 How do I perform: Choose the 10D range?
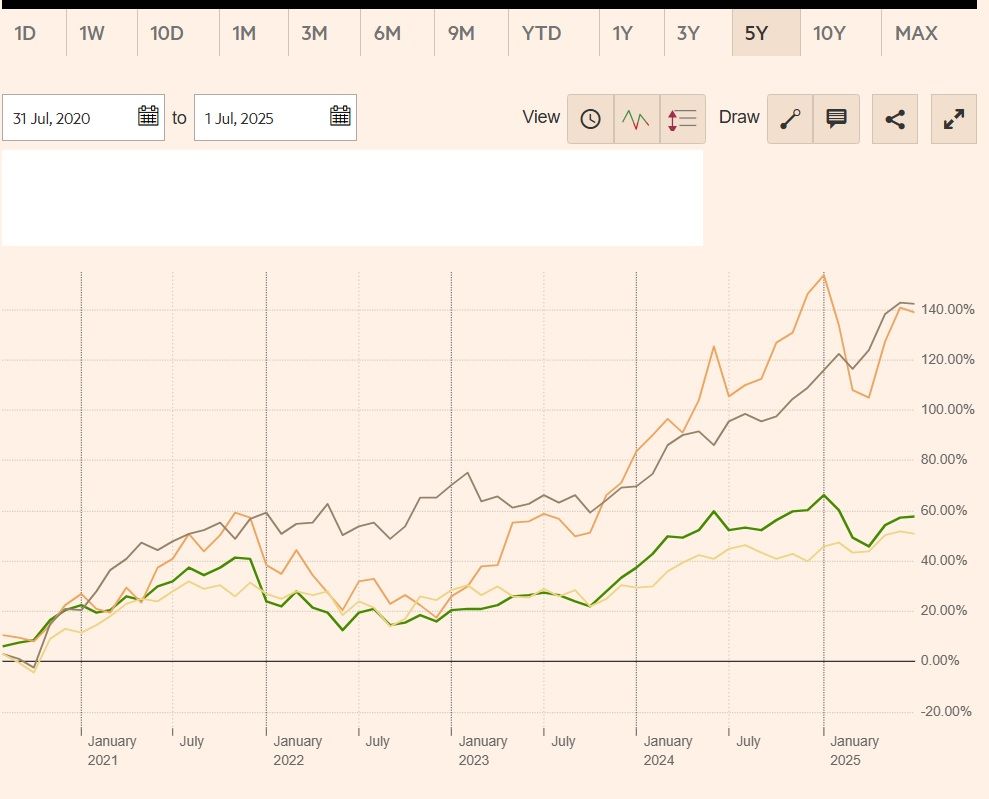[x=167, y=33]
